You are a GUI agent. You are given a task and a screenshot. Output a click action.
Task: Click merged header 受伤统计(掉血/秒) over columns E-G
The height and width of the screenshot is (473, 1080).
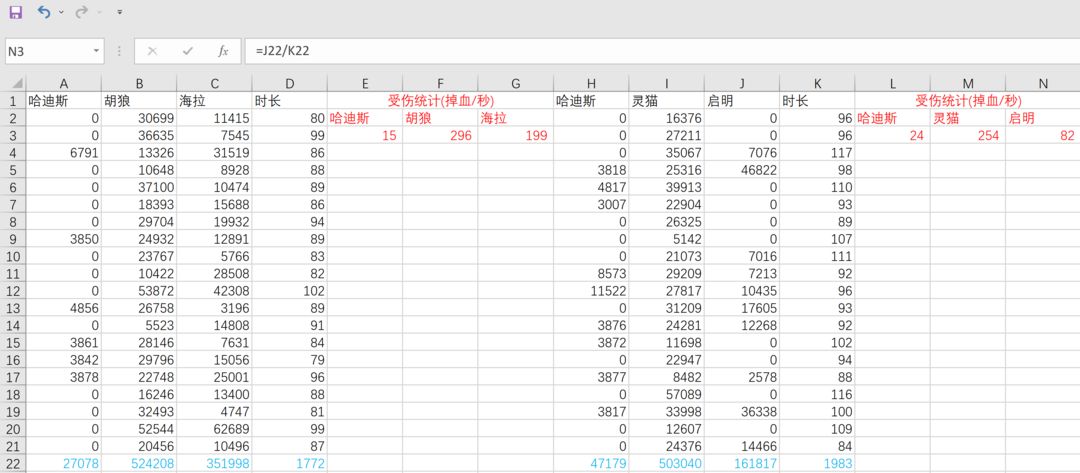click(x=440, y=101)
